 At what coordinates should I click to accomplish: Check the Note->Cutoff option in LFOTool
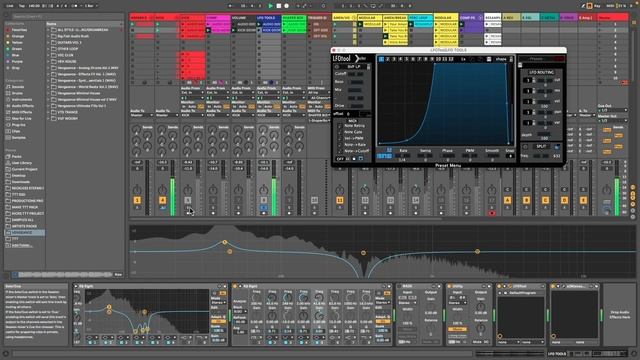coord(340,151)
